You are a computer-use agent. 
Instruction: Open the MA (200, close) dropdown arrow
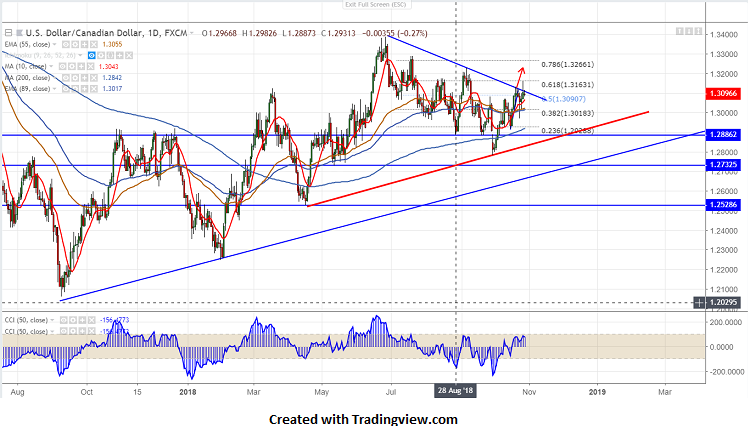54,78
